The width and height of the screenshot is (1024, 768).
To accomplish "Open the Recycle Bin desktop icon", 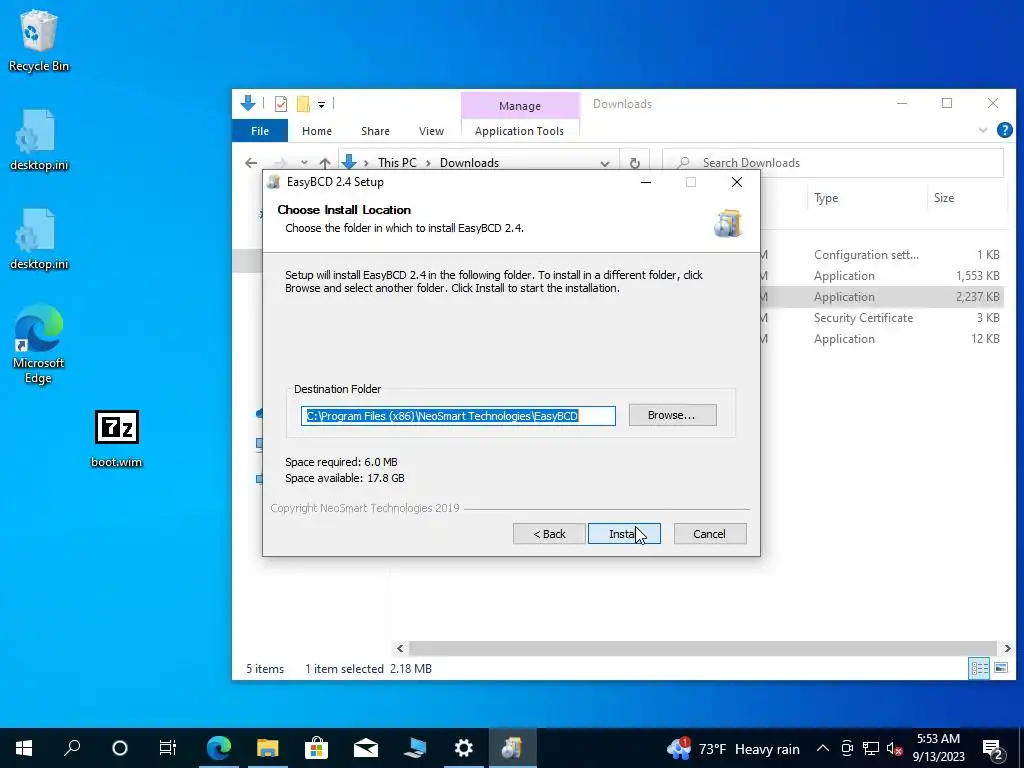I will click(x=38, y=41).
